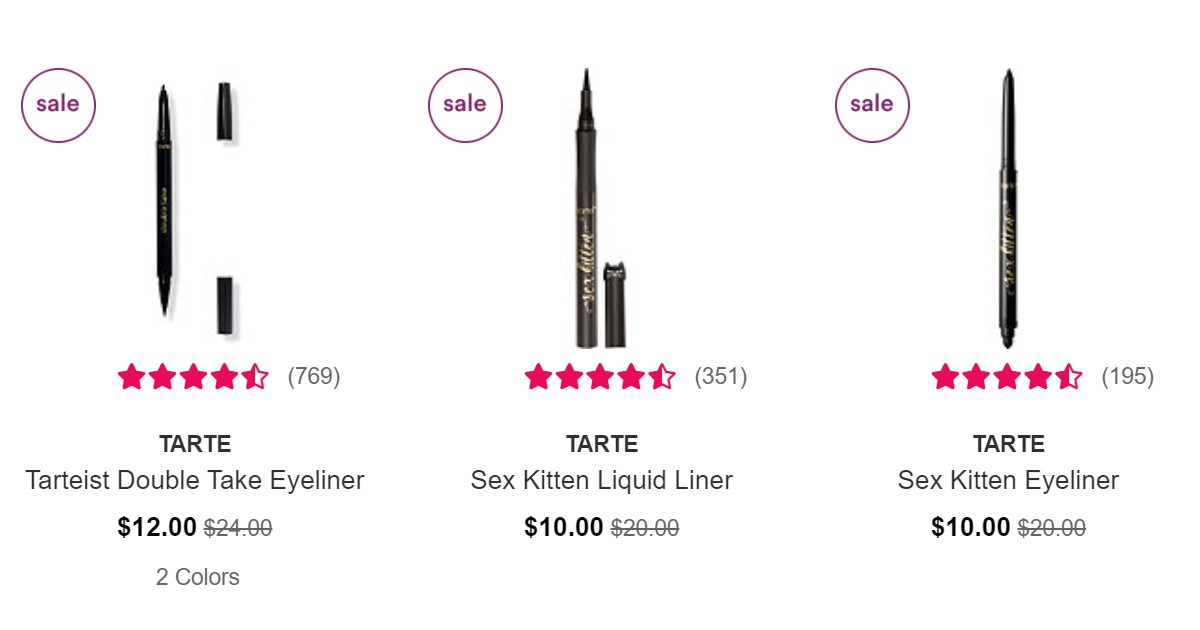Screen dimensions: 1200x630
Task: View the 769 reviews for Tarteist Double Take Eyeliner
Action: pos(312,377)
